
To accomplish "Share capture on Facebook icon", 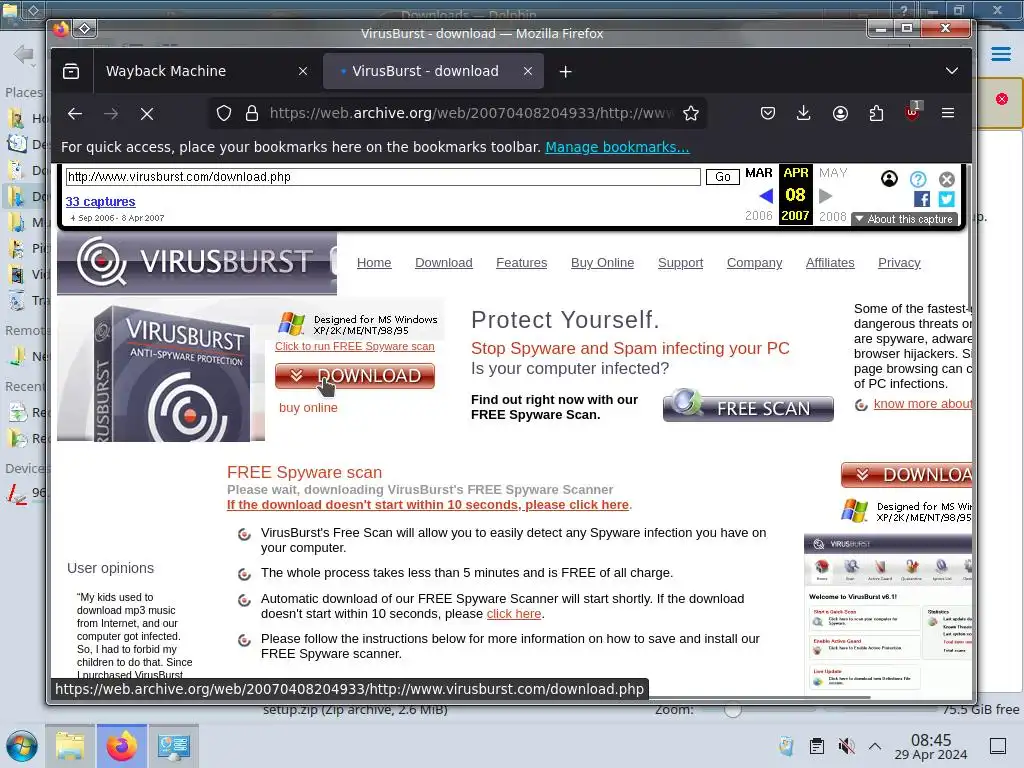I will pos(922,199).
